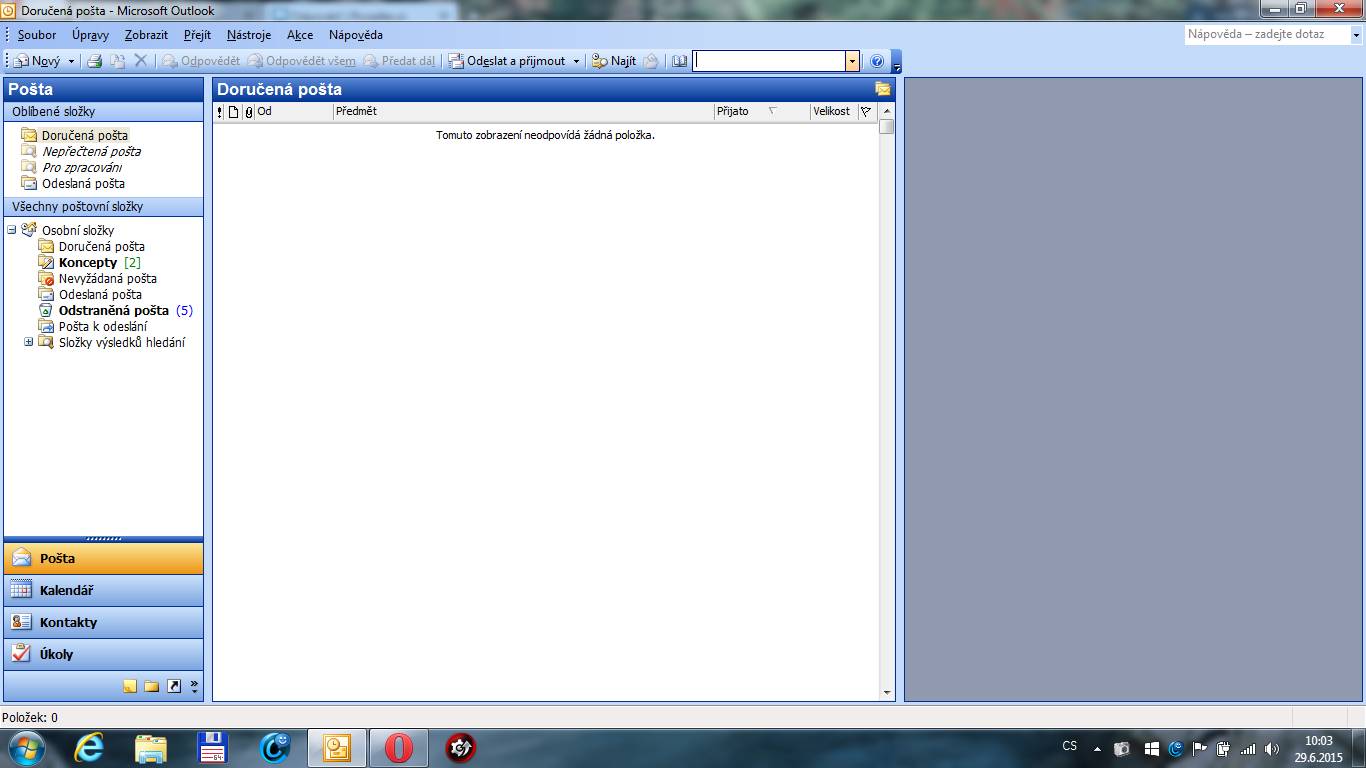Click Odpovědět všem reply all button
Screen dimensions: 1366x768
302,61
